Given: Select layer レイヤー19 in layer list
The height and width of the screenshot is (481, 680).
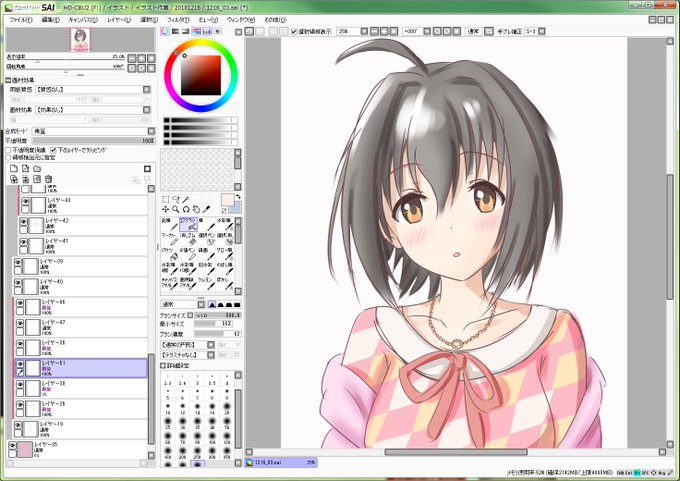Looking at the screenshot, I should pyautogui.click(x=80, y=429).
